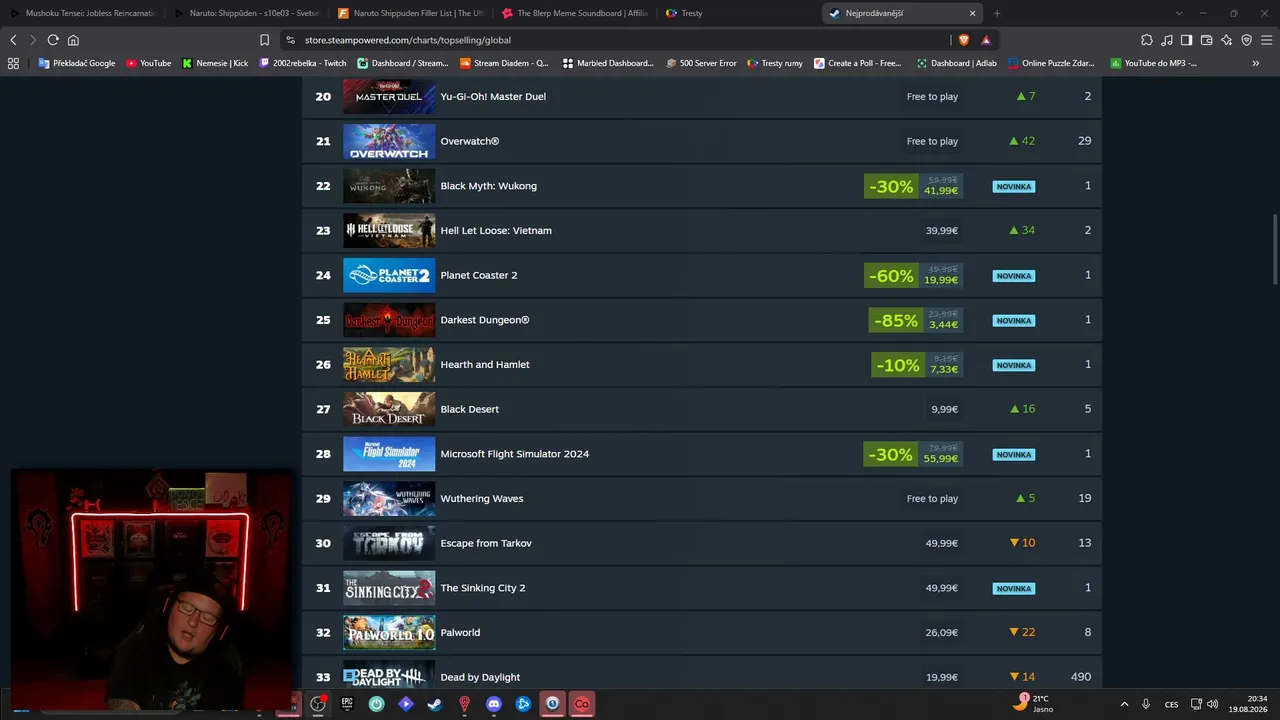Open the Yu-Gi-Oh! Master Duel thumbnail
The height and width of the screenshot is (720, 1280).
click(x=389, y=96)
